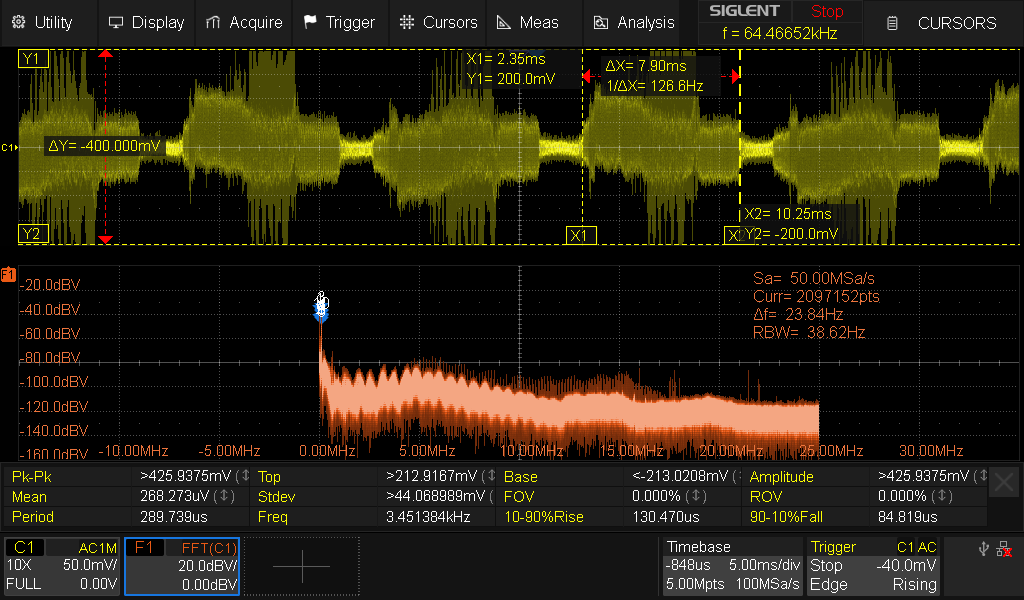The image size is (1024, 600).
Task: Click the Acquire waveform icon
Action: click(213, 23)
